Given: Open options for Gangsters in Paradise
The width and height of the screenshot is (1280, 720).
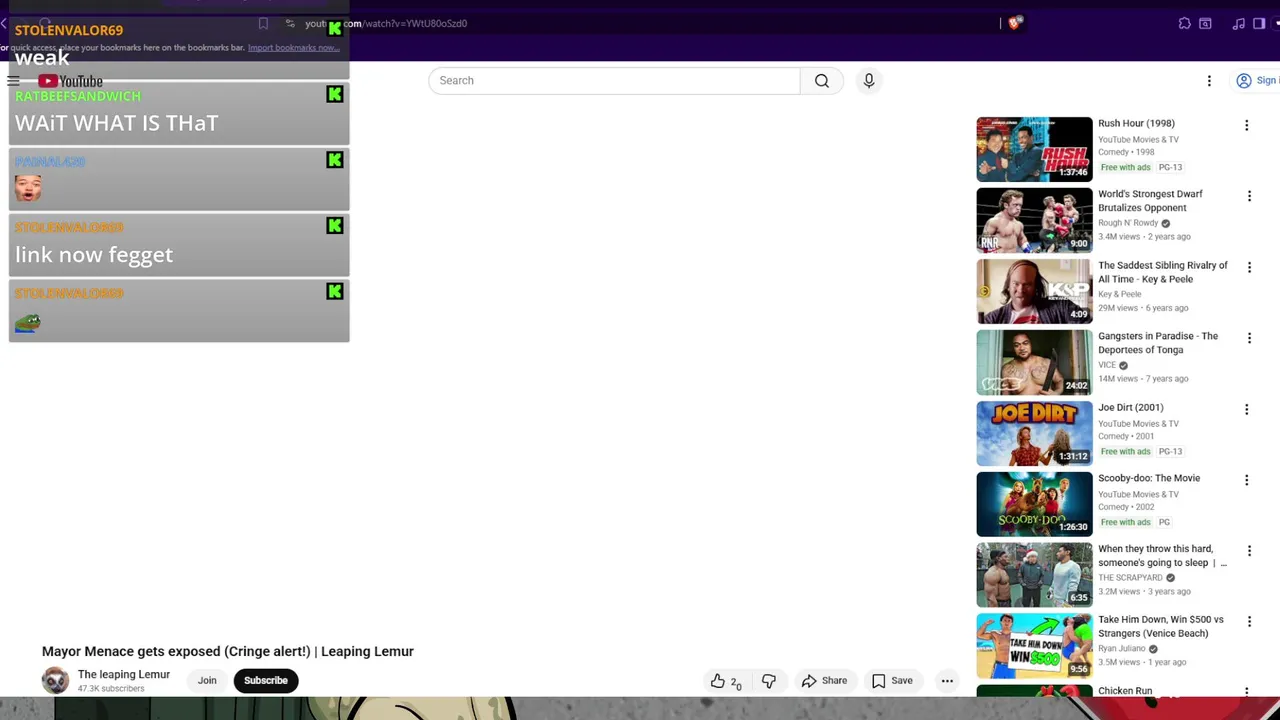Looking at the screenshot, I should tap(1249, 338).
